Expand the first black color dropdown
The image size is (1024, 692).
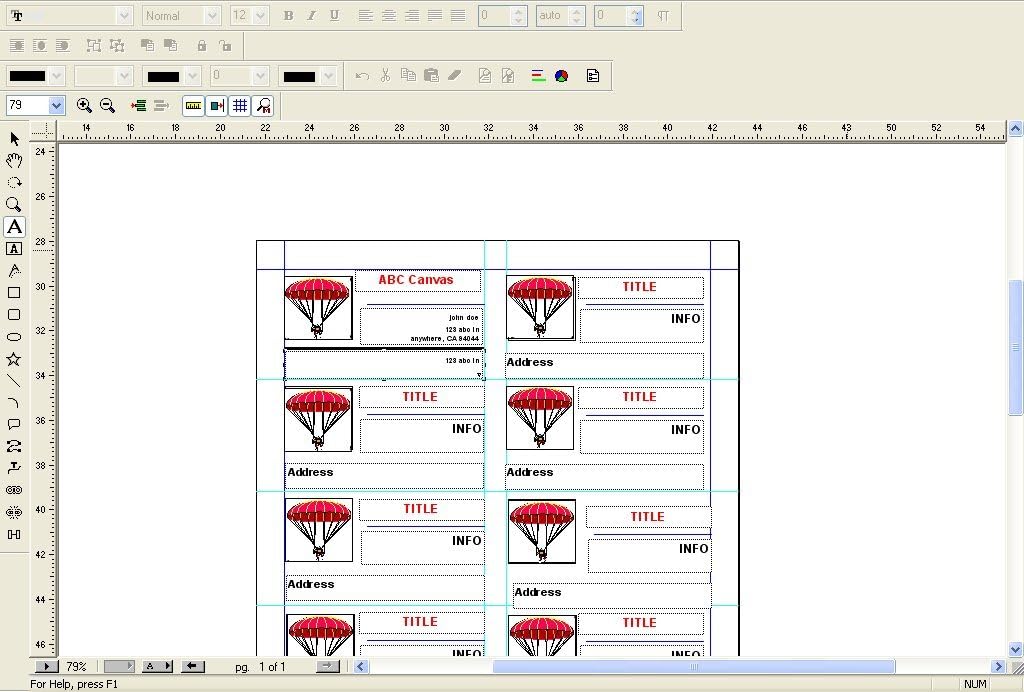[x=56, y=76]
